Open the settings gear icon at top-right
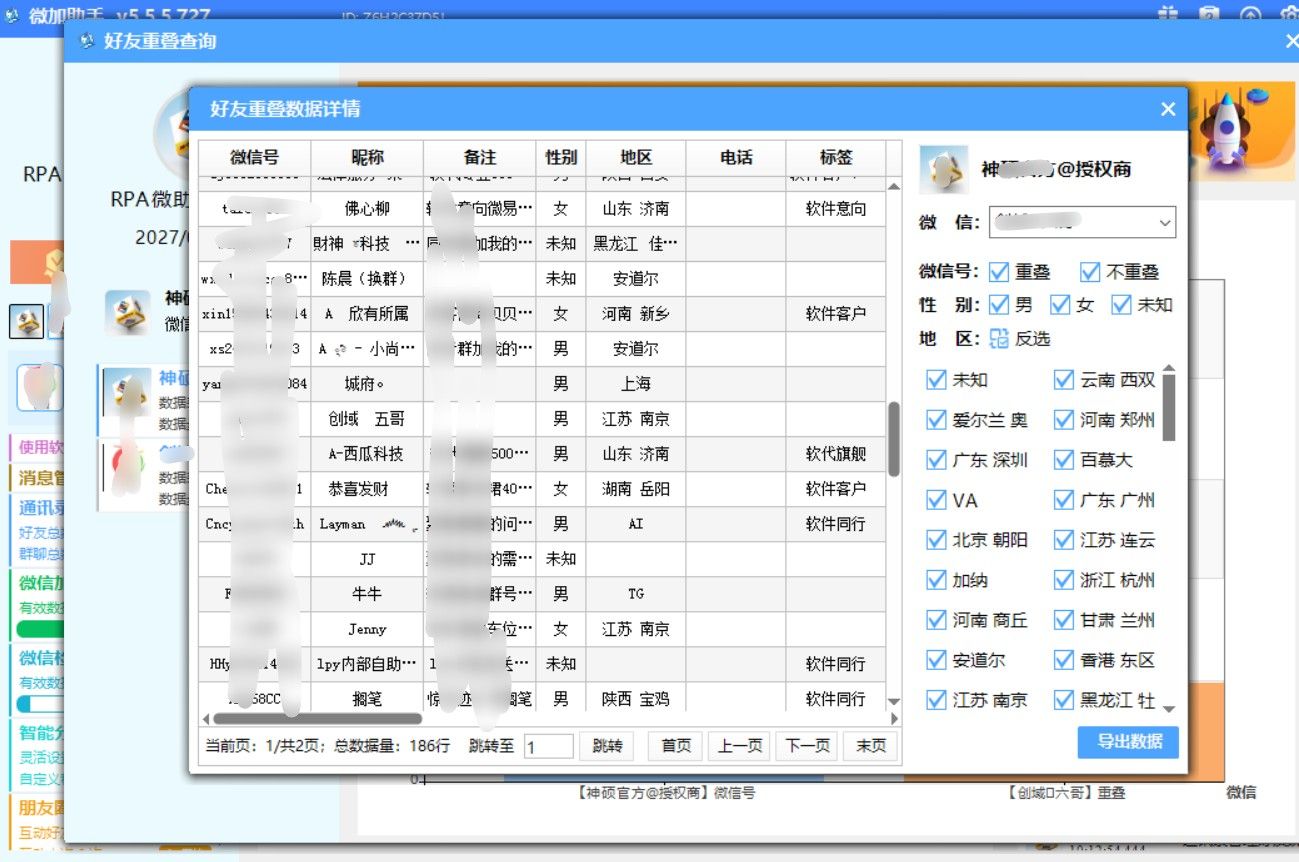1299x862 pixels. [1289, 13]
